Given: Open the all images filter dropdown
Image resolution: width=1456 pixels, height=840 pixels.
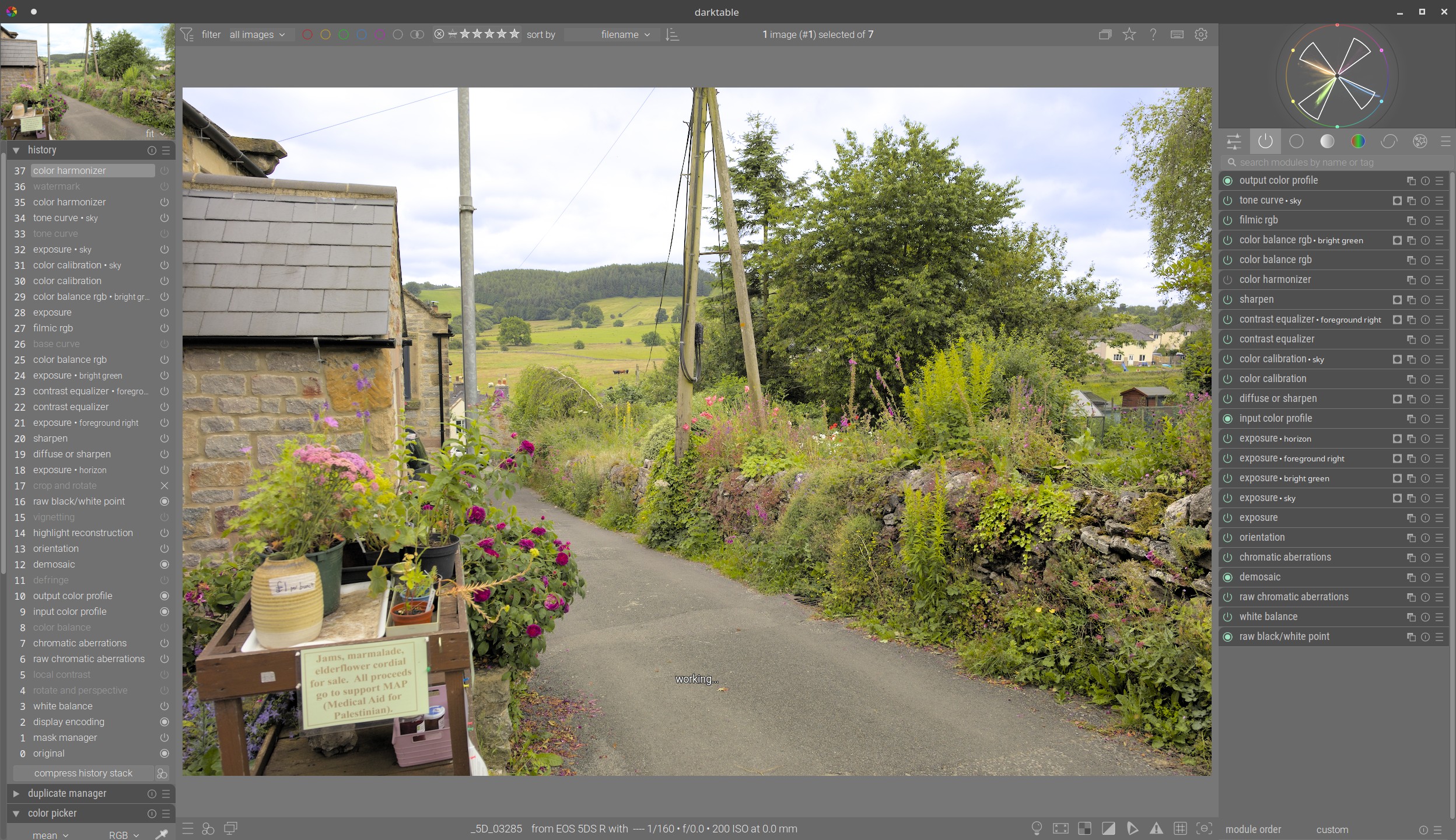Looking at the screenshot, I should [x=257, y=35].
